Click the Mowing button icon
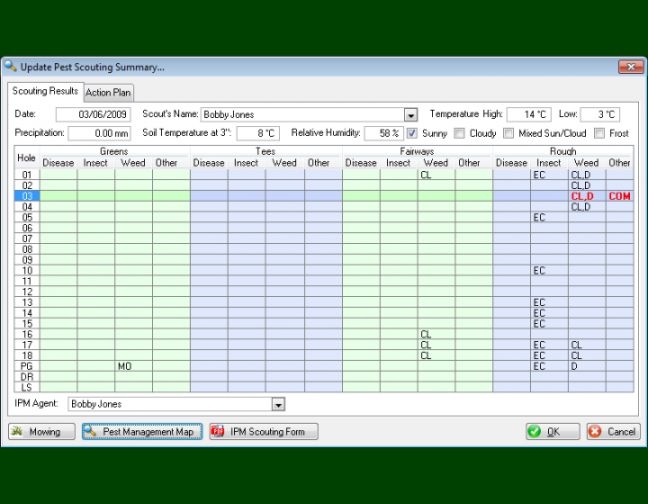Viewport: 648px width, 504px height. tap(20, 432)
